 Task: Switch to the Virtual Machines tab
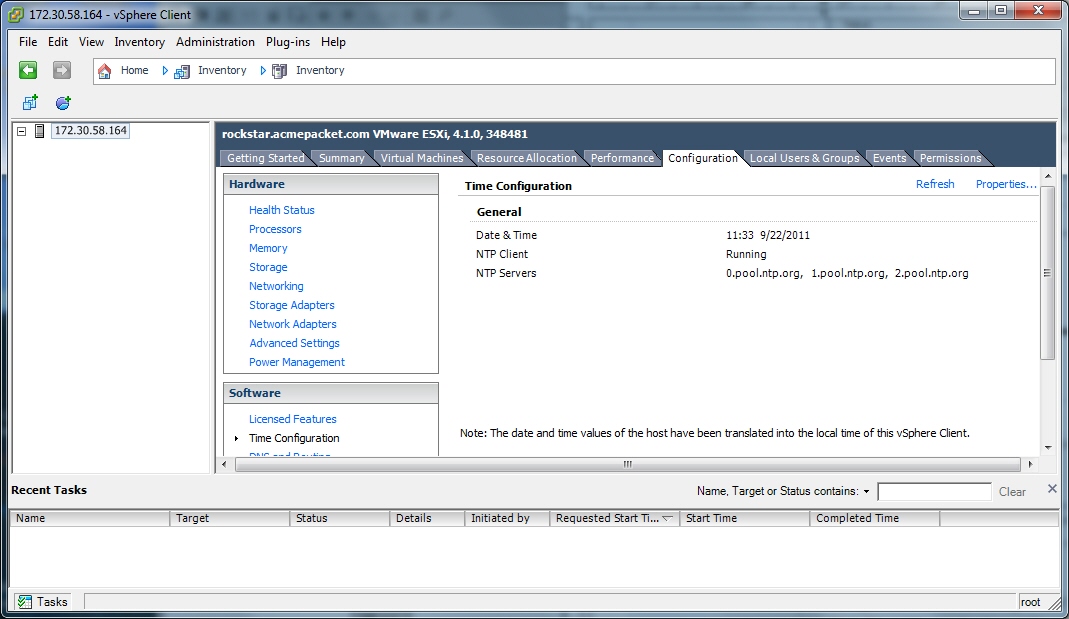coord(422,158)
